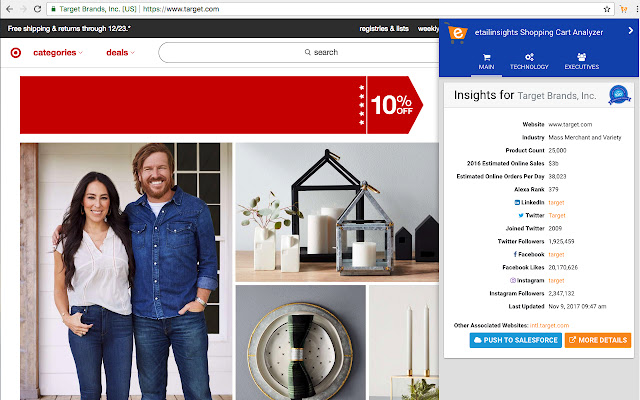Viewport: 640px width, 400px height.
Task: Click the etailinsights extension icon in the toolbar
Action: point(623,9)
